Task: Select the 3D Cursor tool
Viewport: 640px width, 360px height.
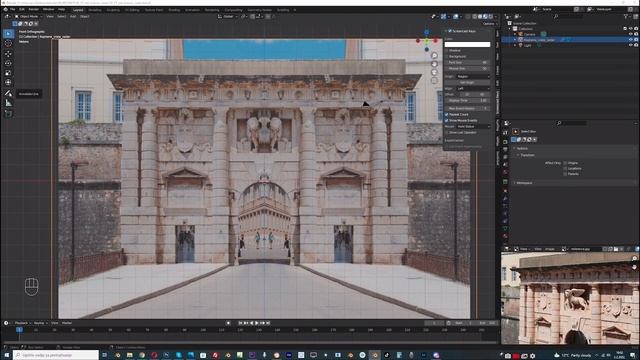Action: pyautogui.click(x=8, y=43)
